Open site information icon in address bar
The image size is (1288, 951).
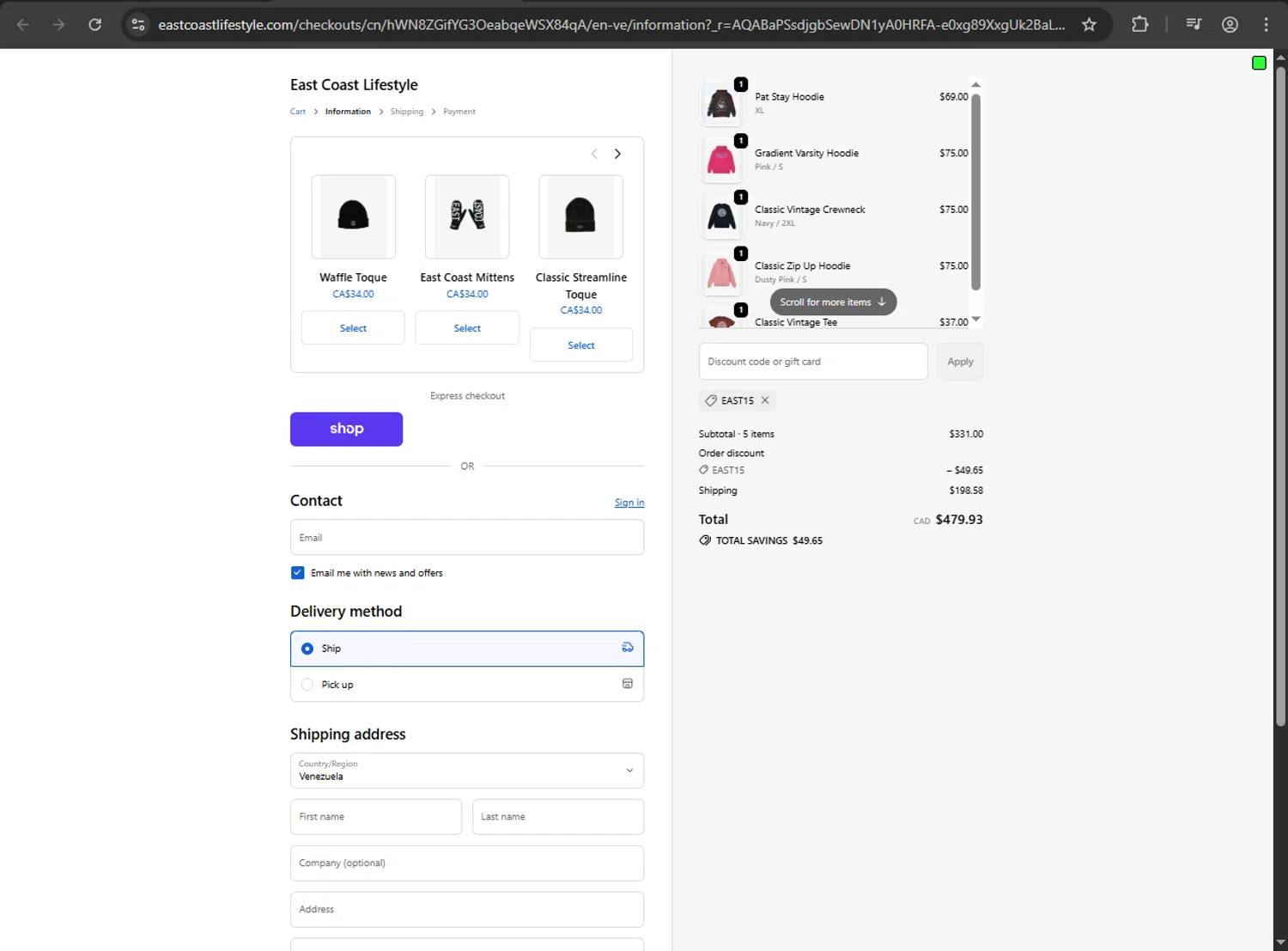tap(138, 24)
